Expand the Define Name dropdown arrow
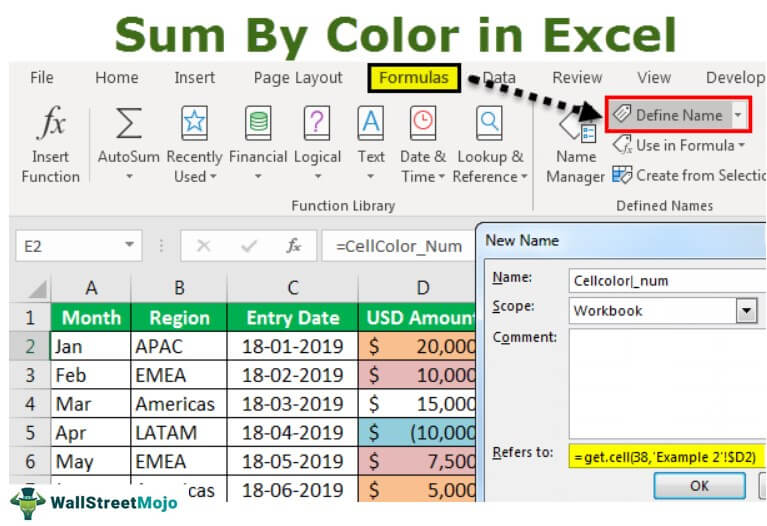Screen dimensions: 767x526 [x=738, y=115]
